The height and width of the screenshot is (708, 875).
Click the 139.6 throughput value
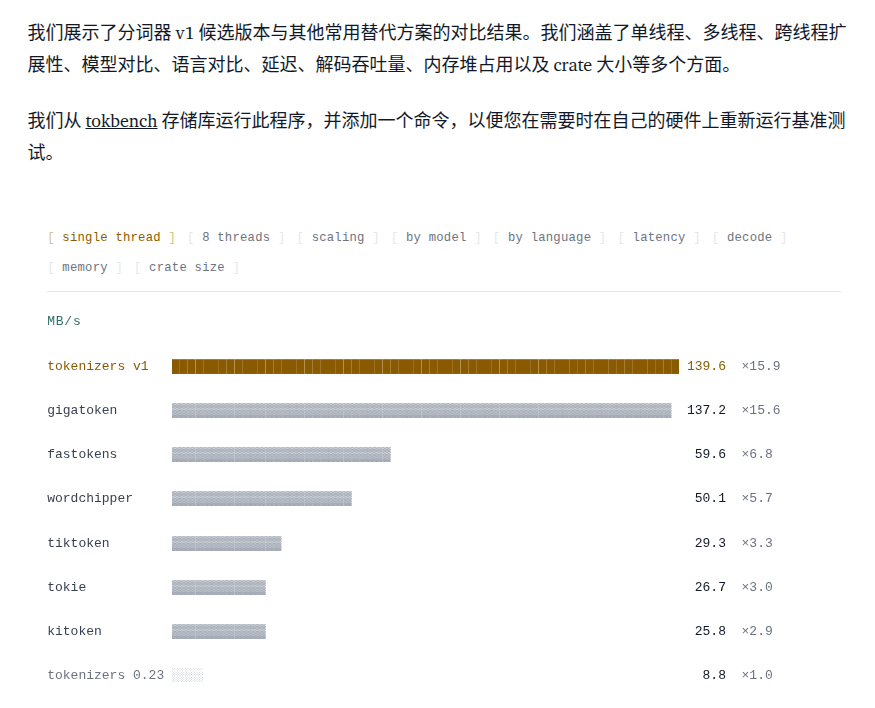706,366
